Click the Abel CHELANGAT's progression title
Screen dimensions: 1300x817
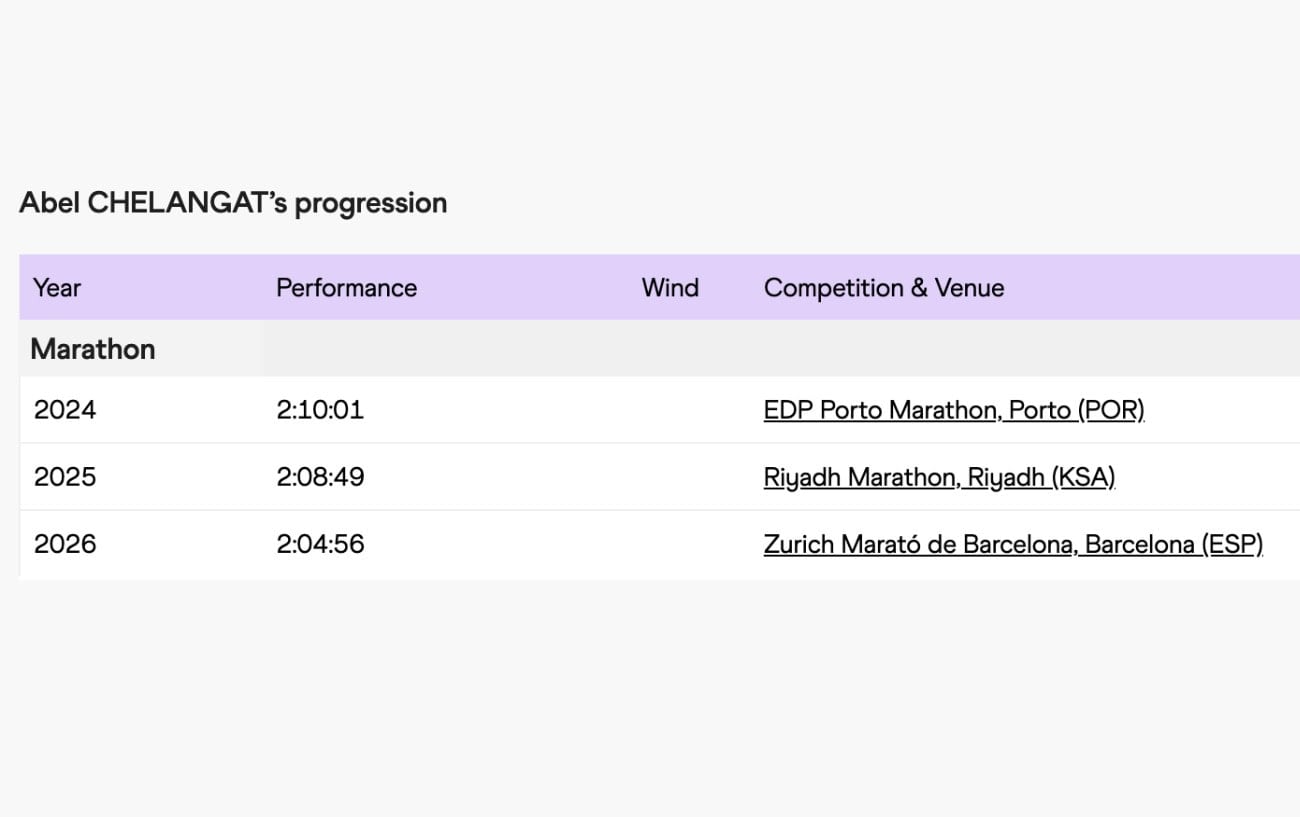pyautogui.click(x=232, y=203)
